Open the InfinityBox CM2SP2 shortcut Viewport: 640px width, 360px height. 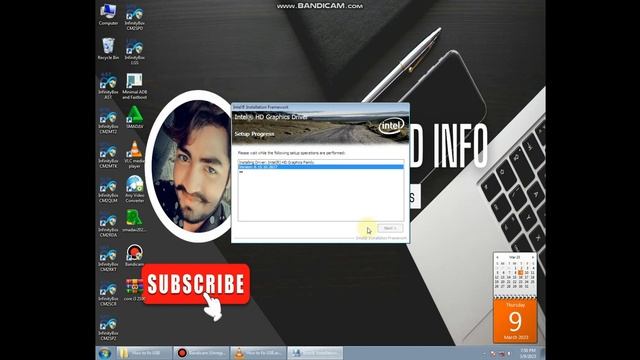coord(108,328)
